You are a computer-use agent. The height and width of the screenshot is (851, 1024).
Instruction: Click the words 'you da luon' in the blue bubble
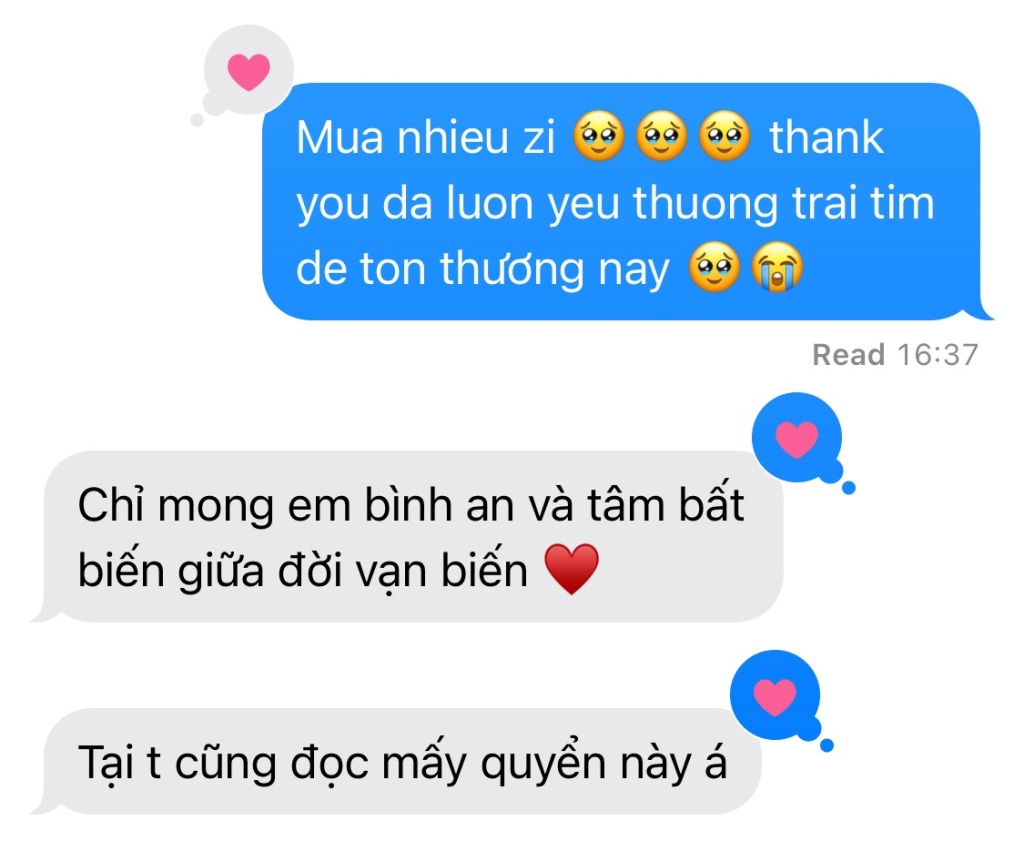416,204
